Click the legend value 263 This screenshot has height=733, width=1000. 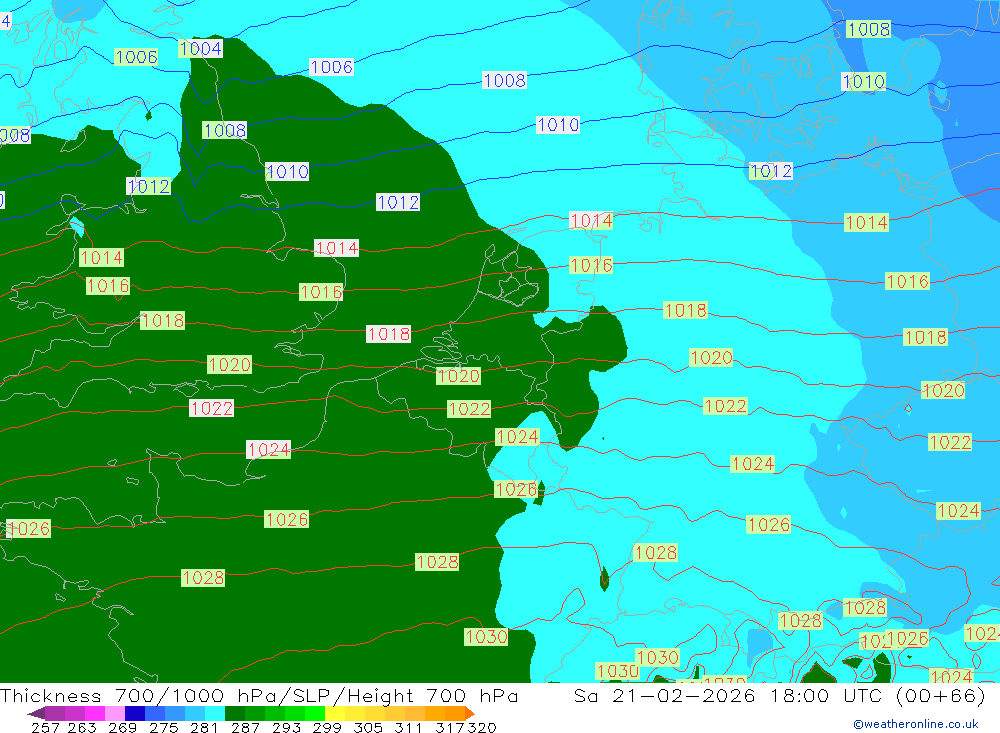pos(82,727)
